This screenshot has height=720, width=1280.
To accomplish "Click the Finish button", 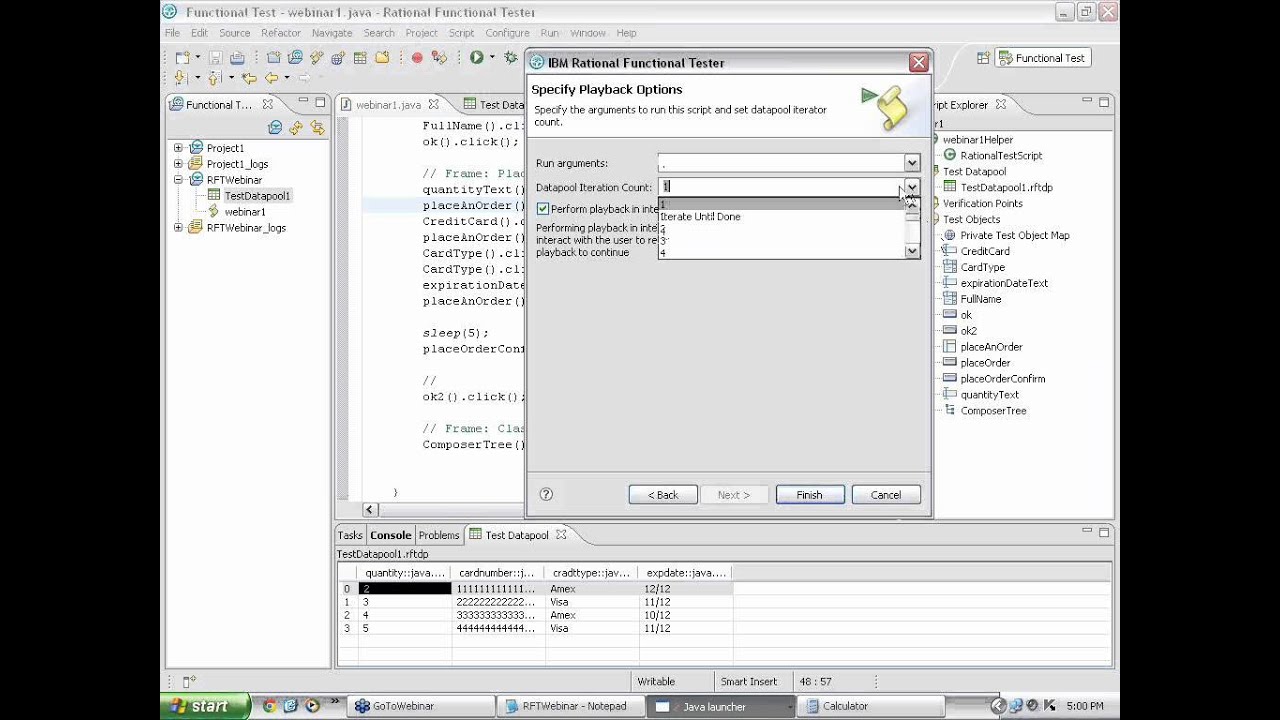I will 810,495.
